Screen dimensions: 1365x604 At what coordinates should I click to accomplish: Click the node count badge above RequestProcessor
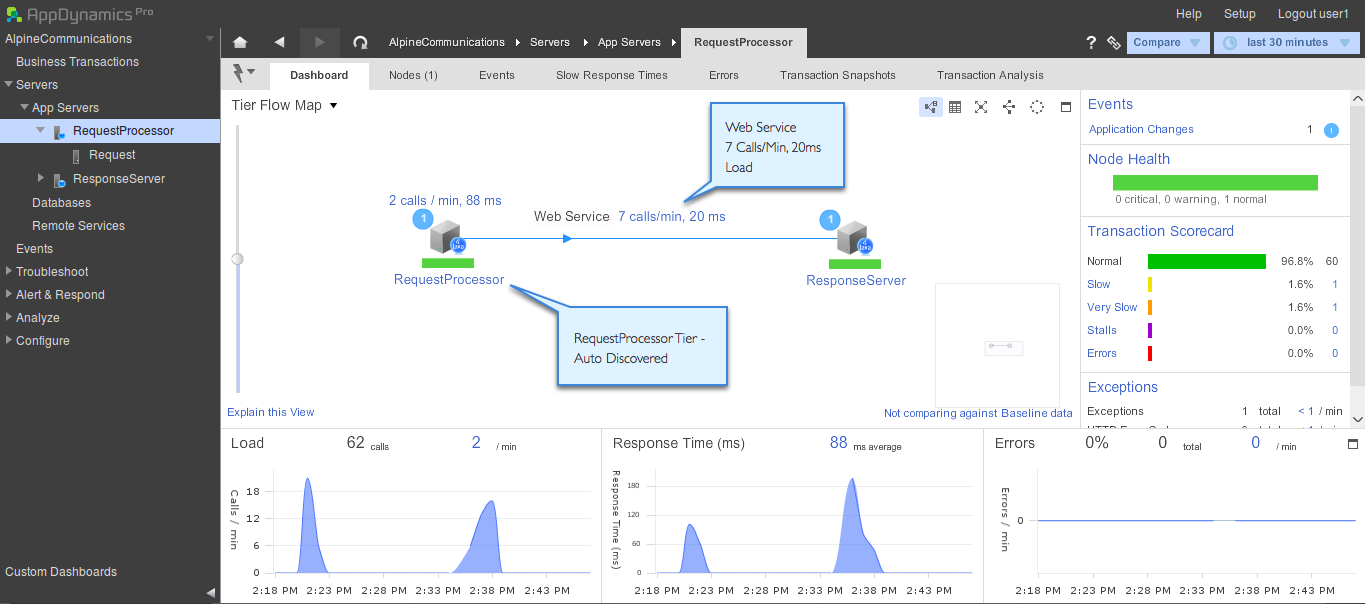point(422,219)
